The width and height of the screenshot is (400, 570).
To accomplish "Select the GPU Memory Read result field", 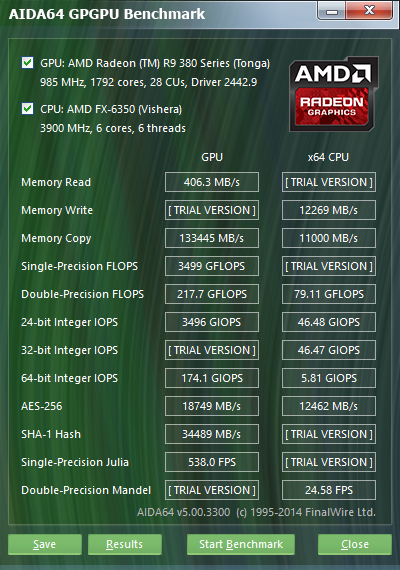I will [212, 182].
